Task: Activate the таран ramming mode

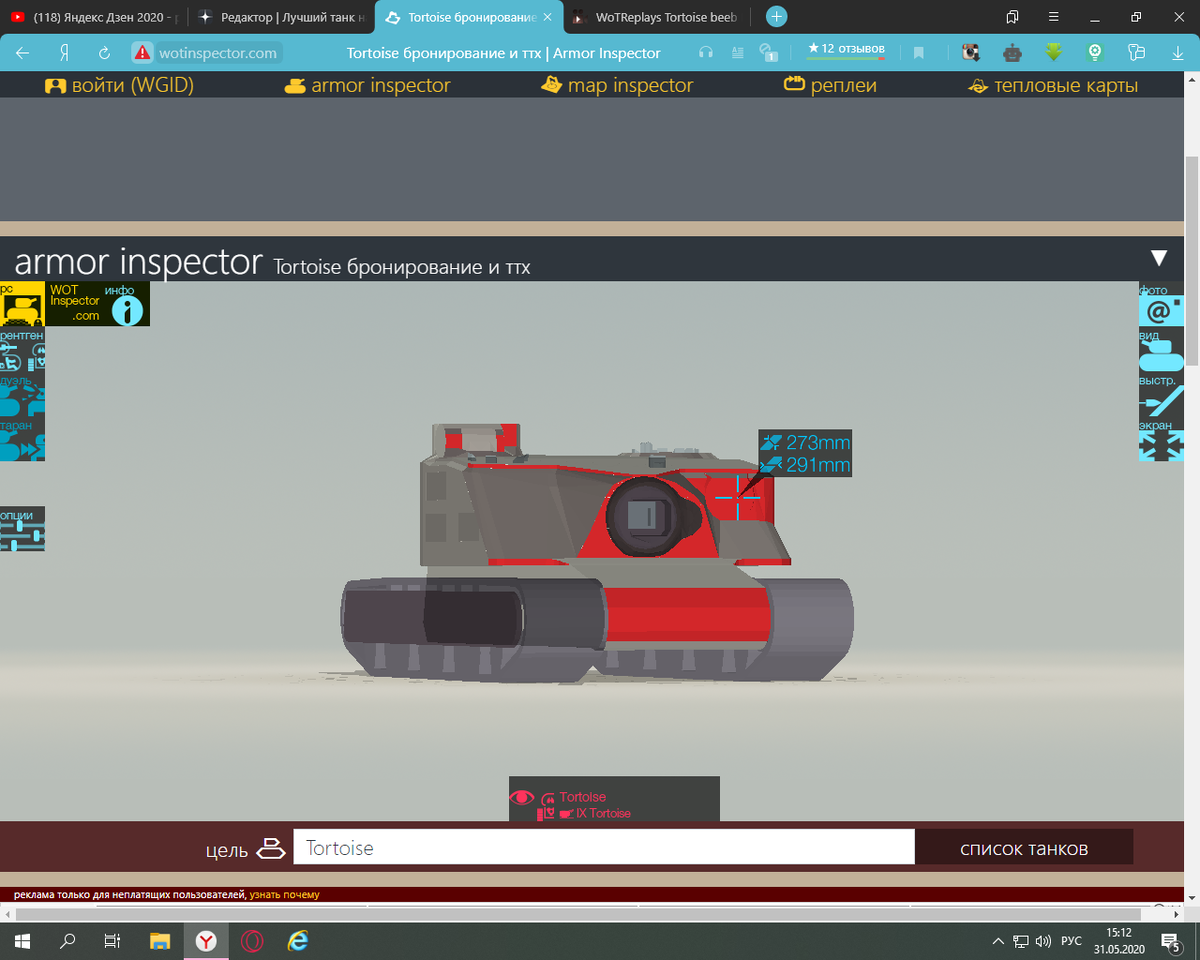Action: (x=22, y=439)
